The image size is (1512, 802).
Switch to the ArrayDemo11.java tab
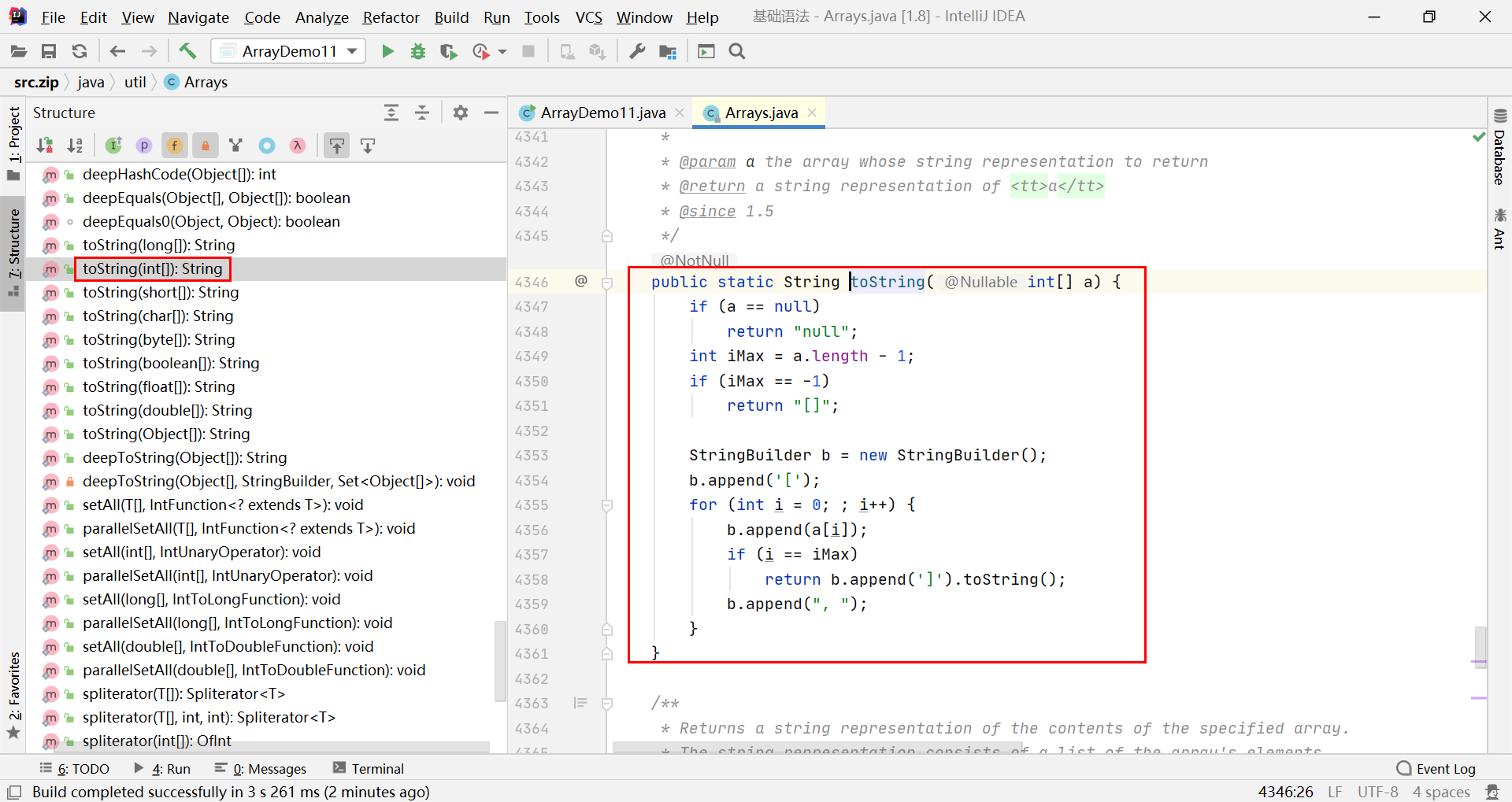pos(602,113)
